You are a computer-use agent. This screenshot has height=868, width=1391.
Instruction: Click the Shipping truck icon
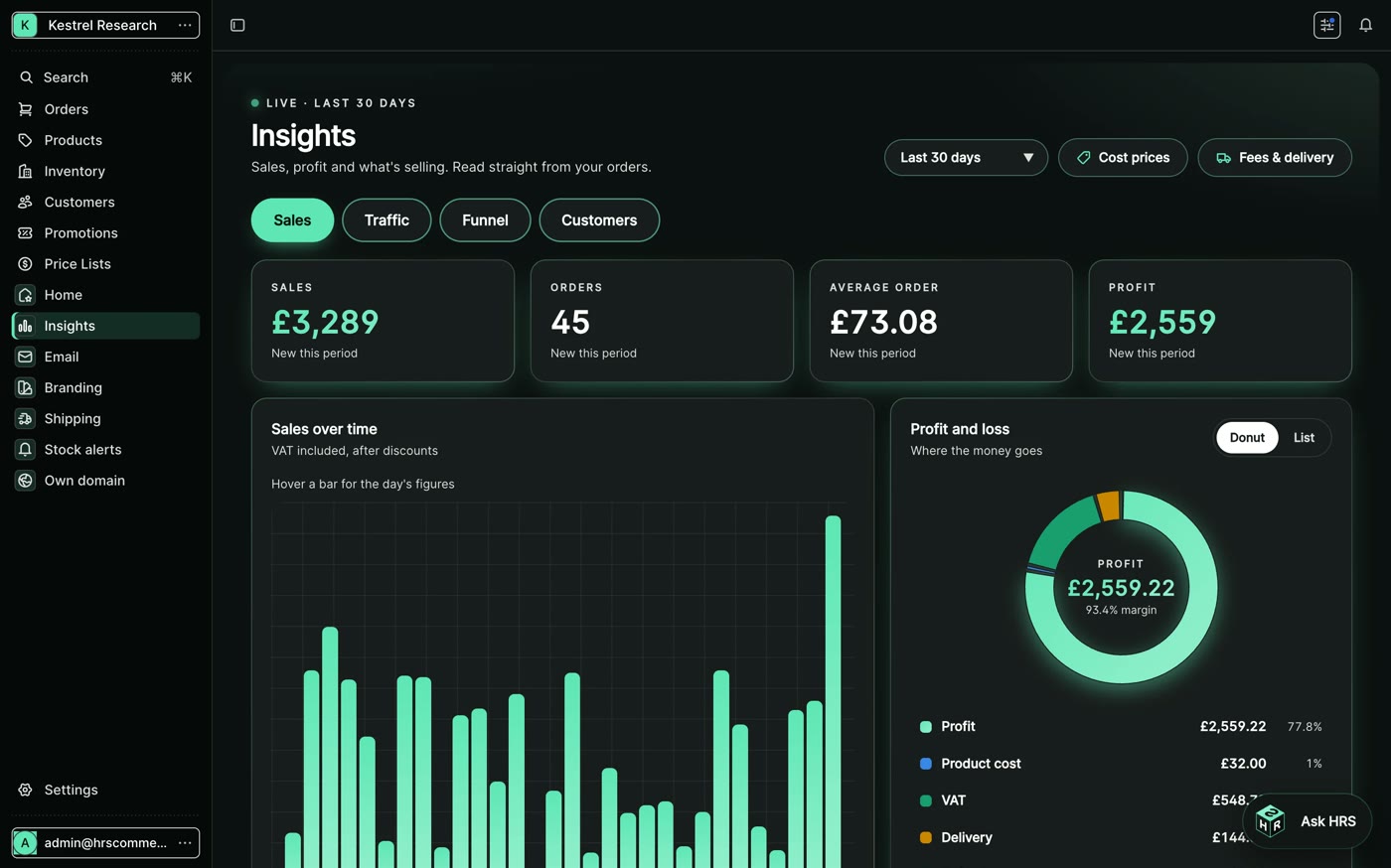pyautogui.click(x=26, y=418)
